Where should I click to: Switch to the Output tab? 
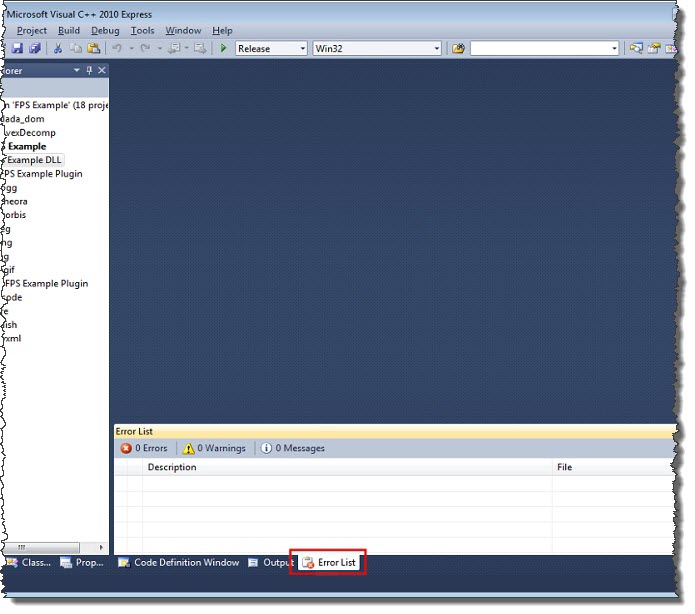tap(270, 562)
